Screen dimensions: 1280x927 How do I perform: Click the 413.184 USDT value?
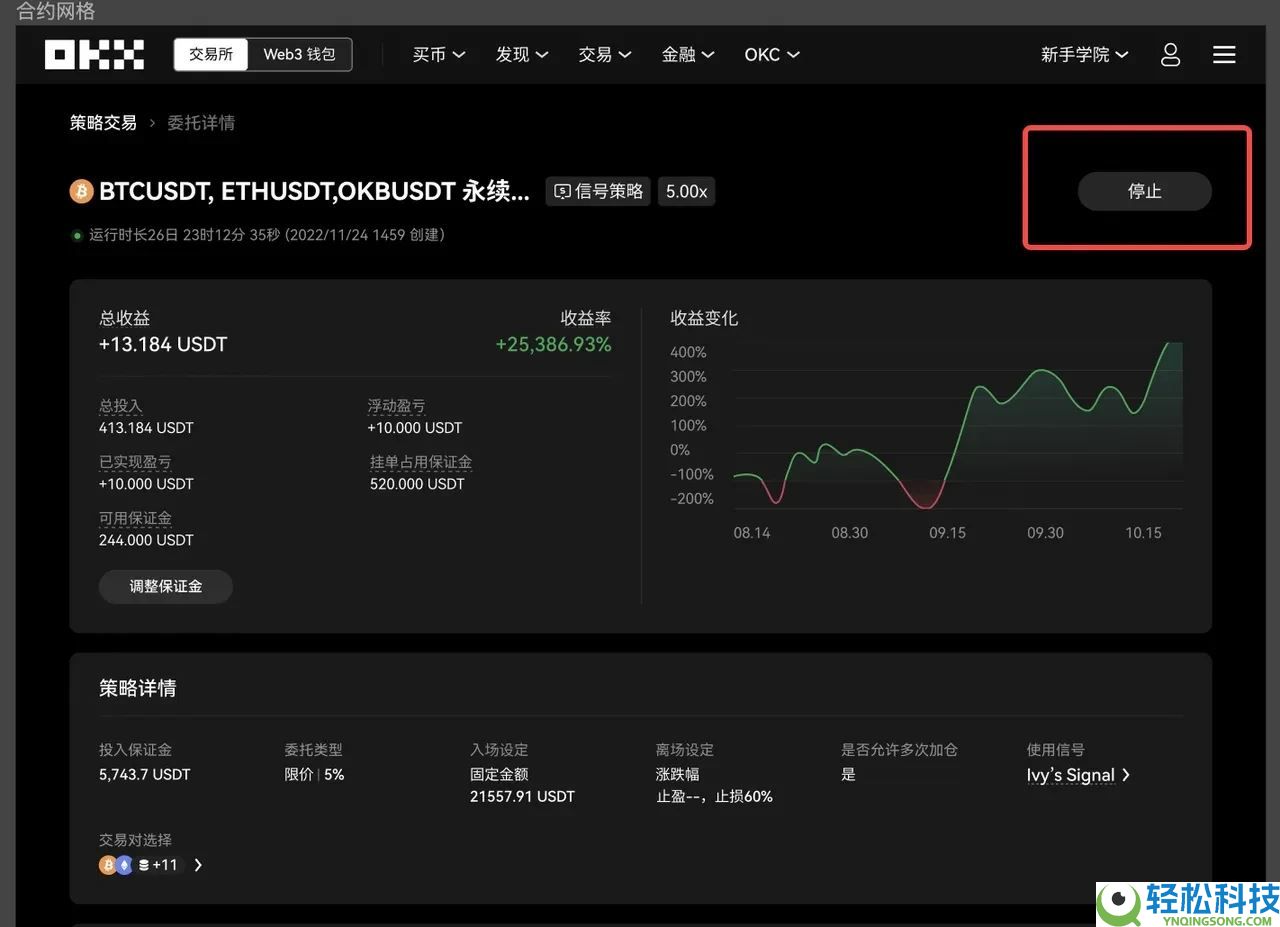(146, 428)
